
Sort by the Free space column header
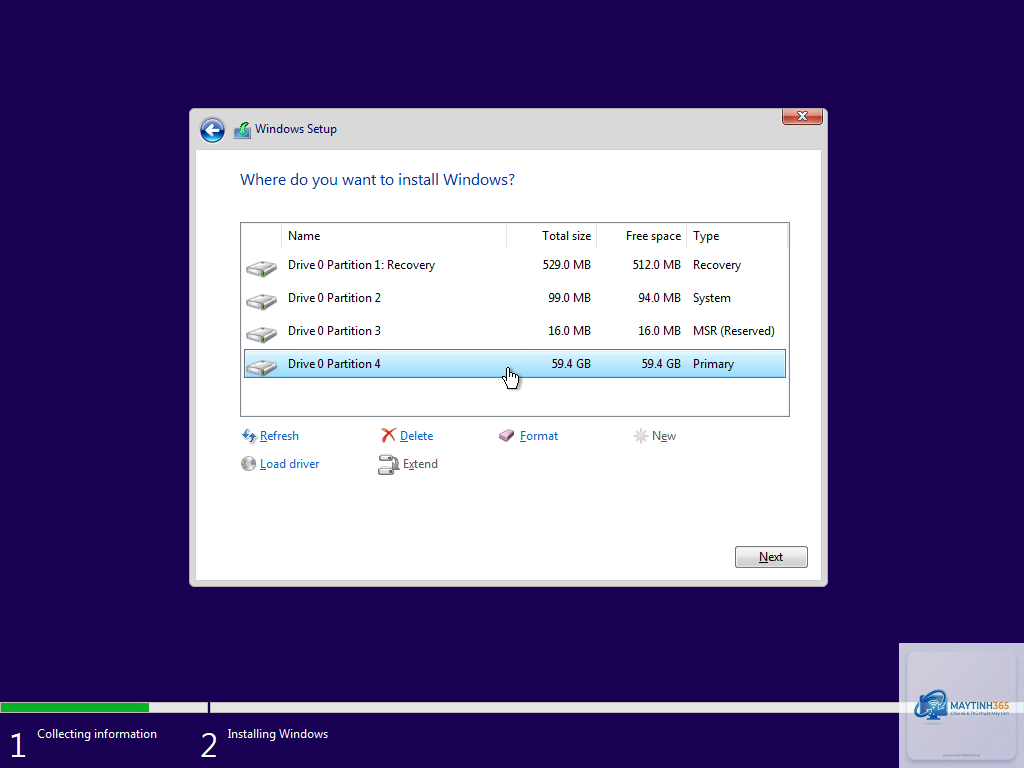[x=641, y=236]
